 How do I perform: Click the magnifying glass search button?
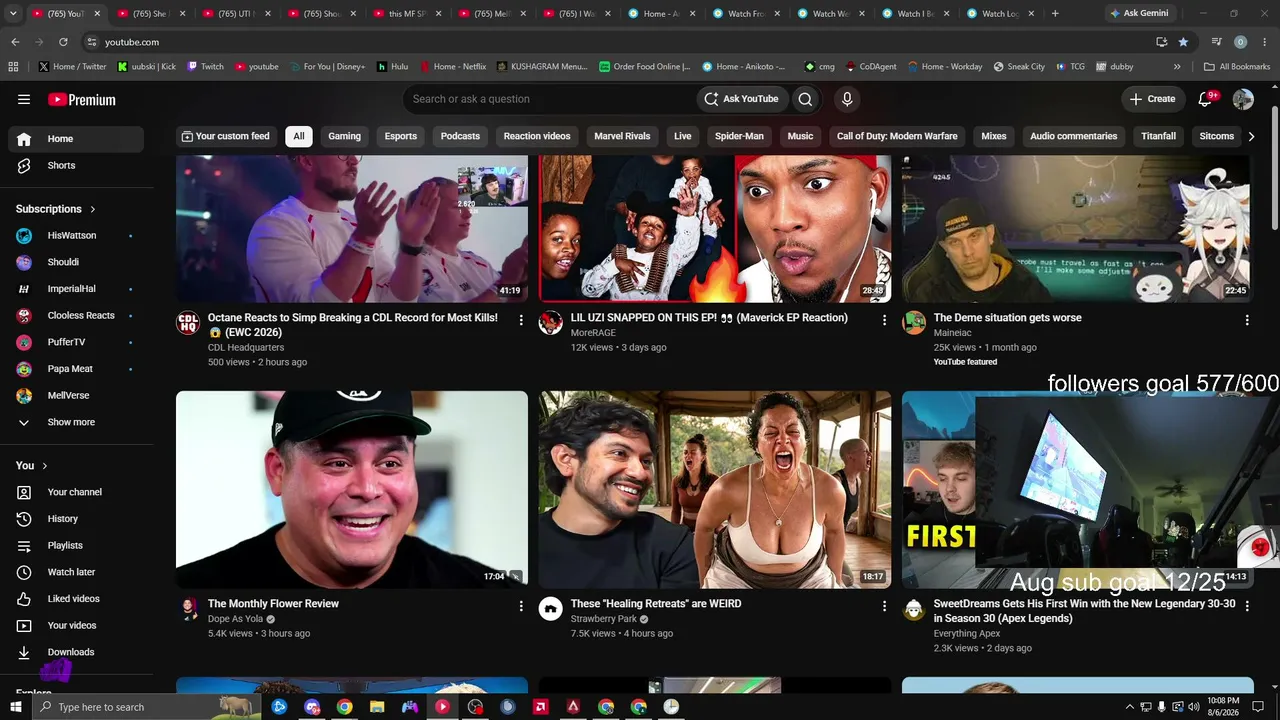click(805, 99)
